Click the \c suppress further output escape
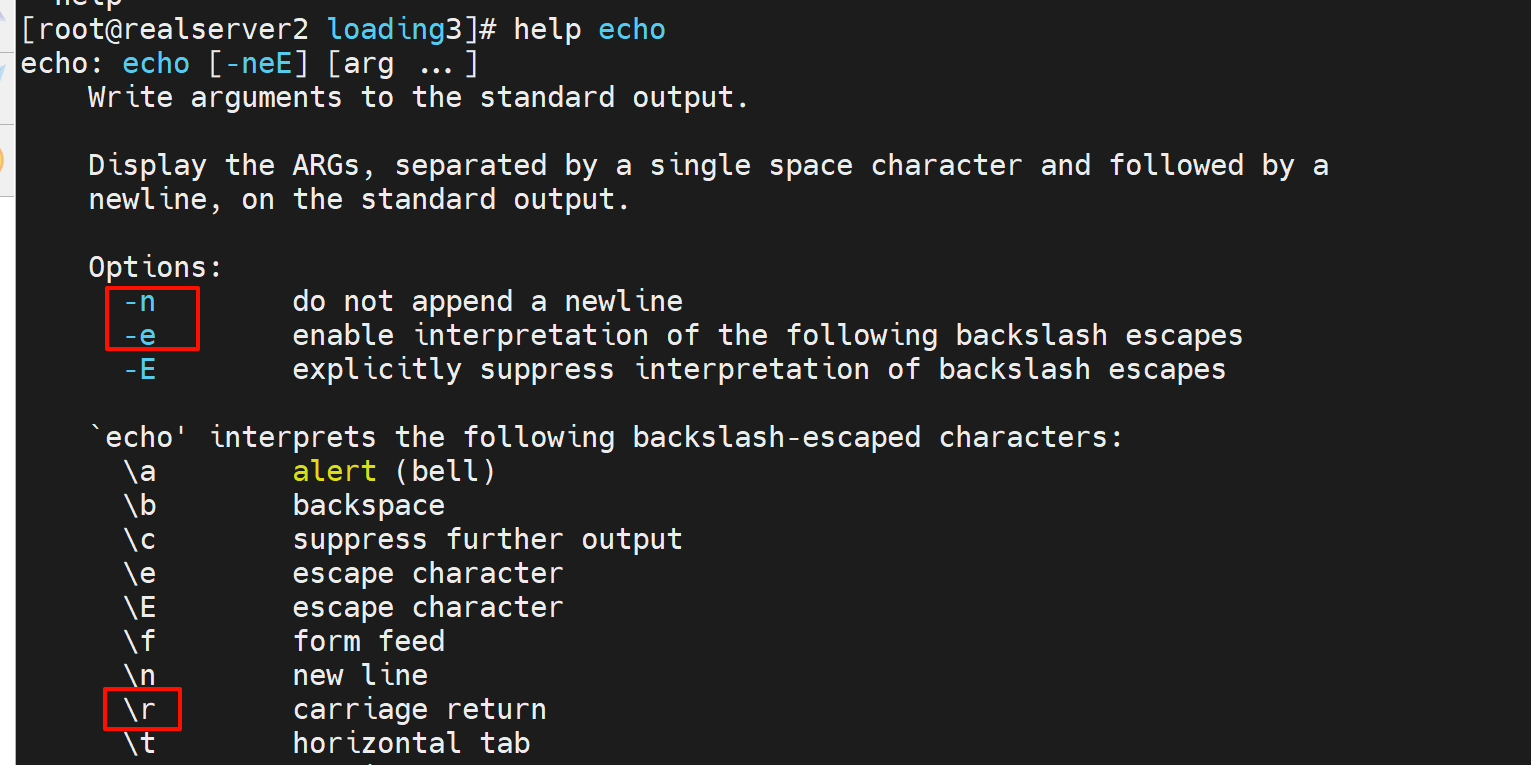Viewport: 1531px width, 765px height. click(x=140, y=539)
